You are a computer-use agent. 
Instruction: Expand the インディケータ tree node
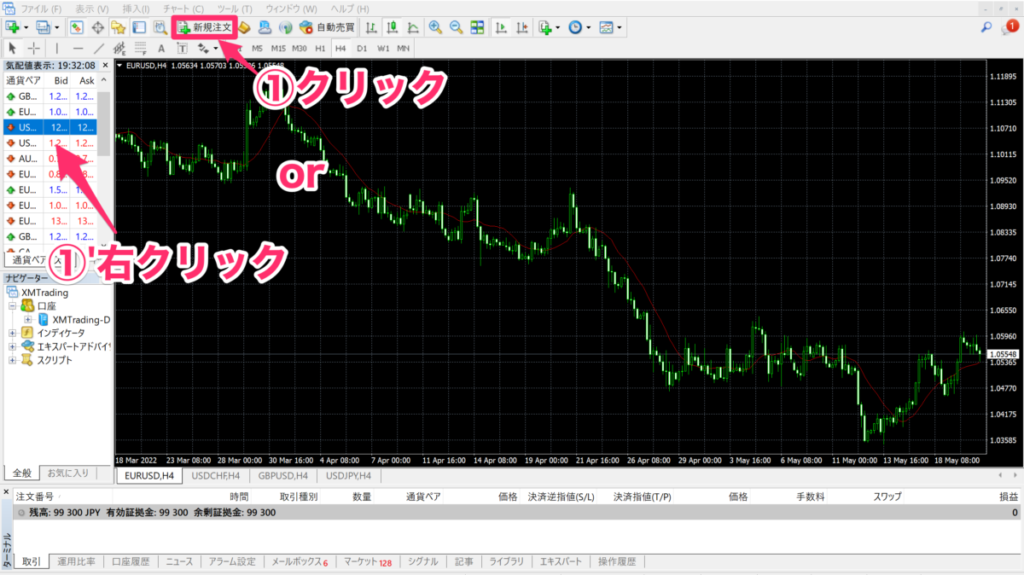tap(12, 333)
